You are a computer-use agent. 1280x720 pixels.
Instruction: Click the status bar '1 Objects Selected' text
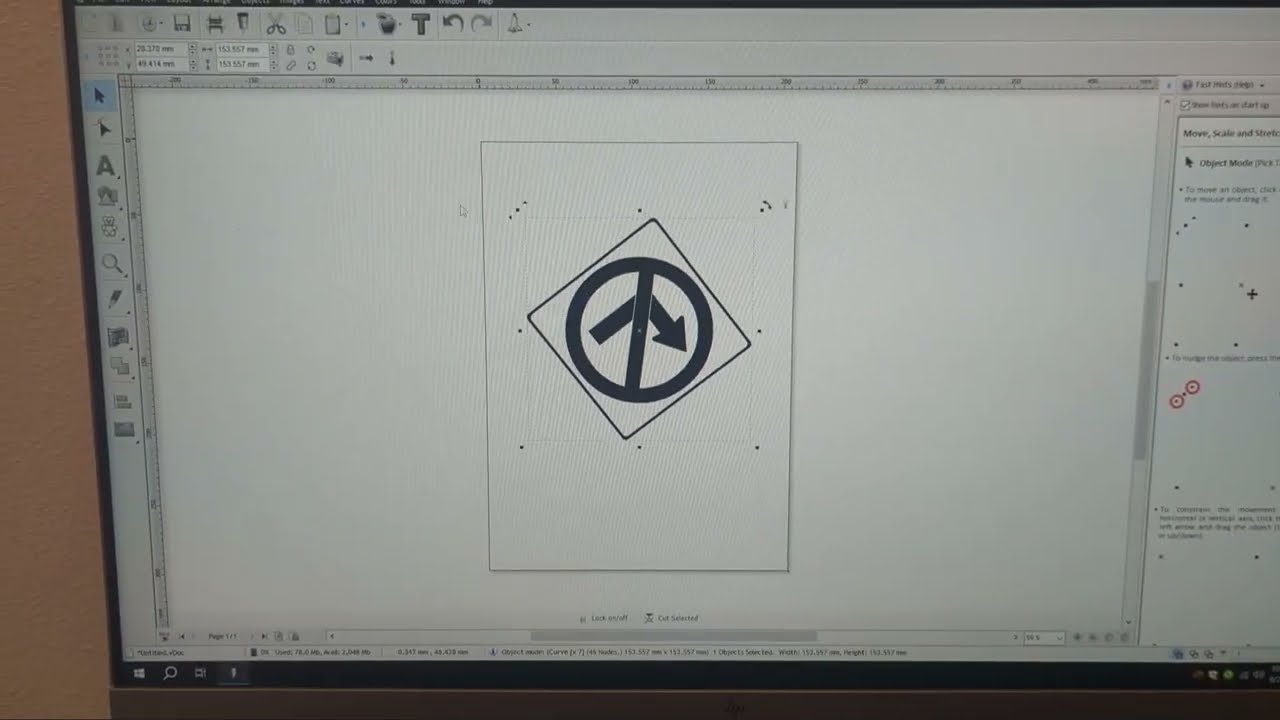pyautogui.click(x=743, y=652)
